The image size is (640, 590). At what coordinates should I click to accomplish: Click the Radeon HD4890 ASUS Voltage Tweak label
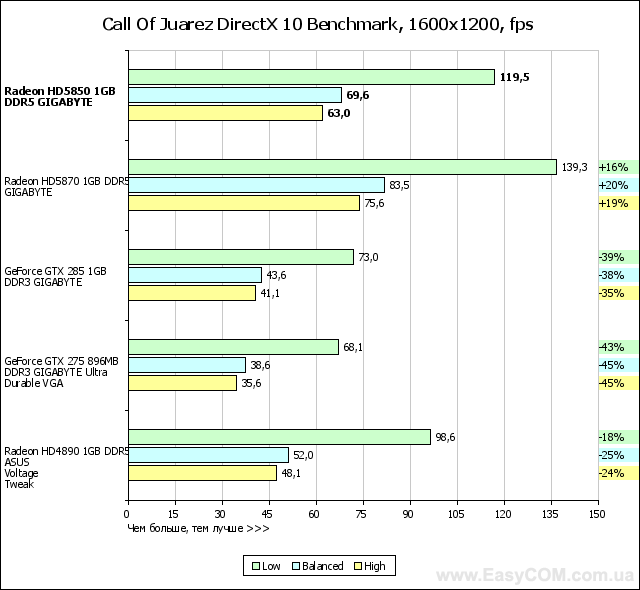(x=66, y=468)
